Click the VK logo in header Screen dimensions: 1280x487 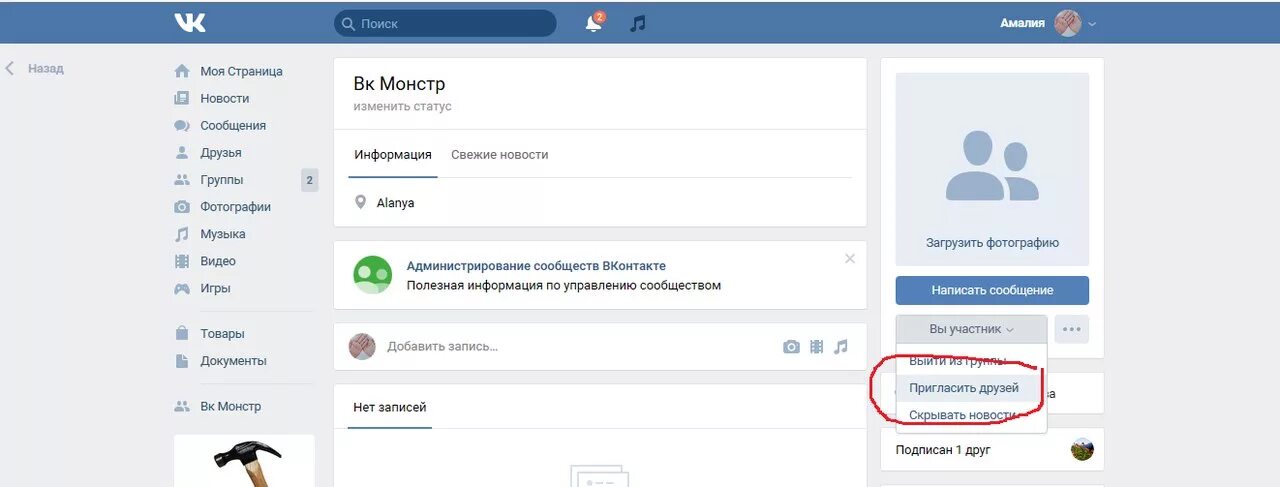(189, 23)
